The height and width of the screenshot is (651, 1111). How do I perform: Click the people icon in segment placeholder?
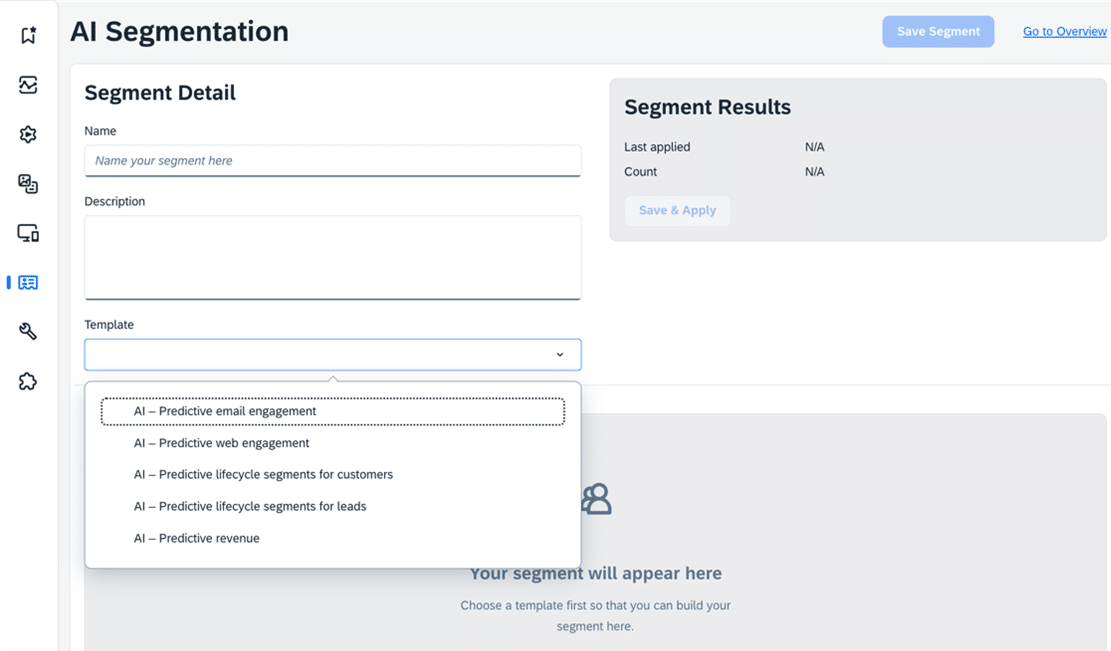click(x=596, y=498)
